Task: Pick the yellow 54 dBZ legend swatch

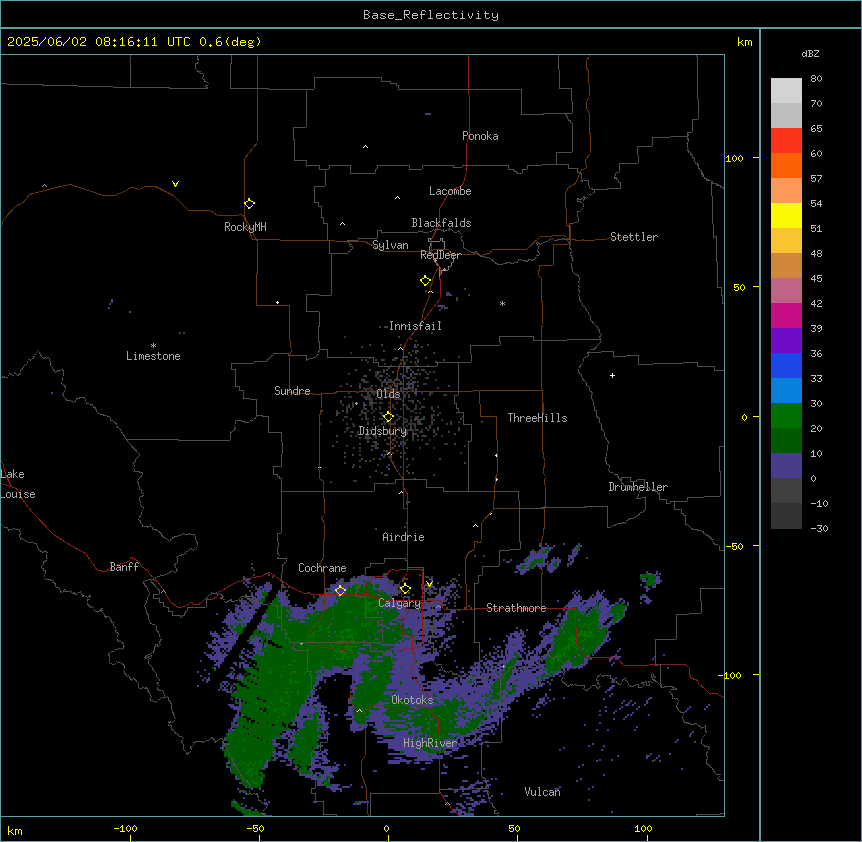Action: pyautogui.click(x=786, y=215)
